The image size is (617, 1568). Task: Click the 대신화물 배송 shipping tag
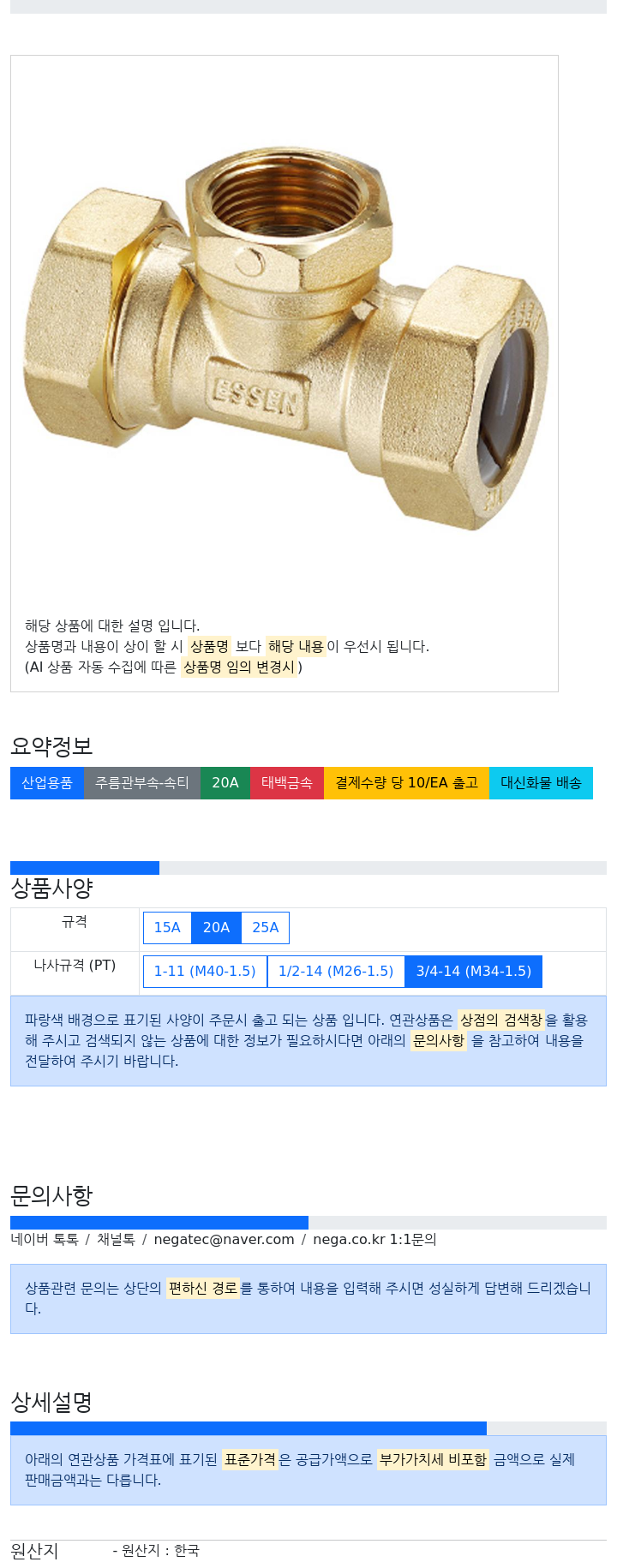(541, 783)
